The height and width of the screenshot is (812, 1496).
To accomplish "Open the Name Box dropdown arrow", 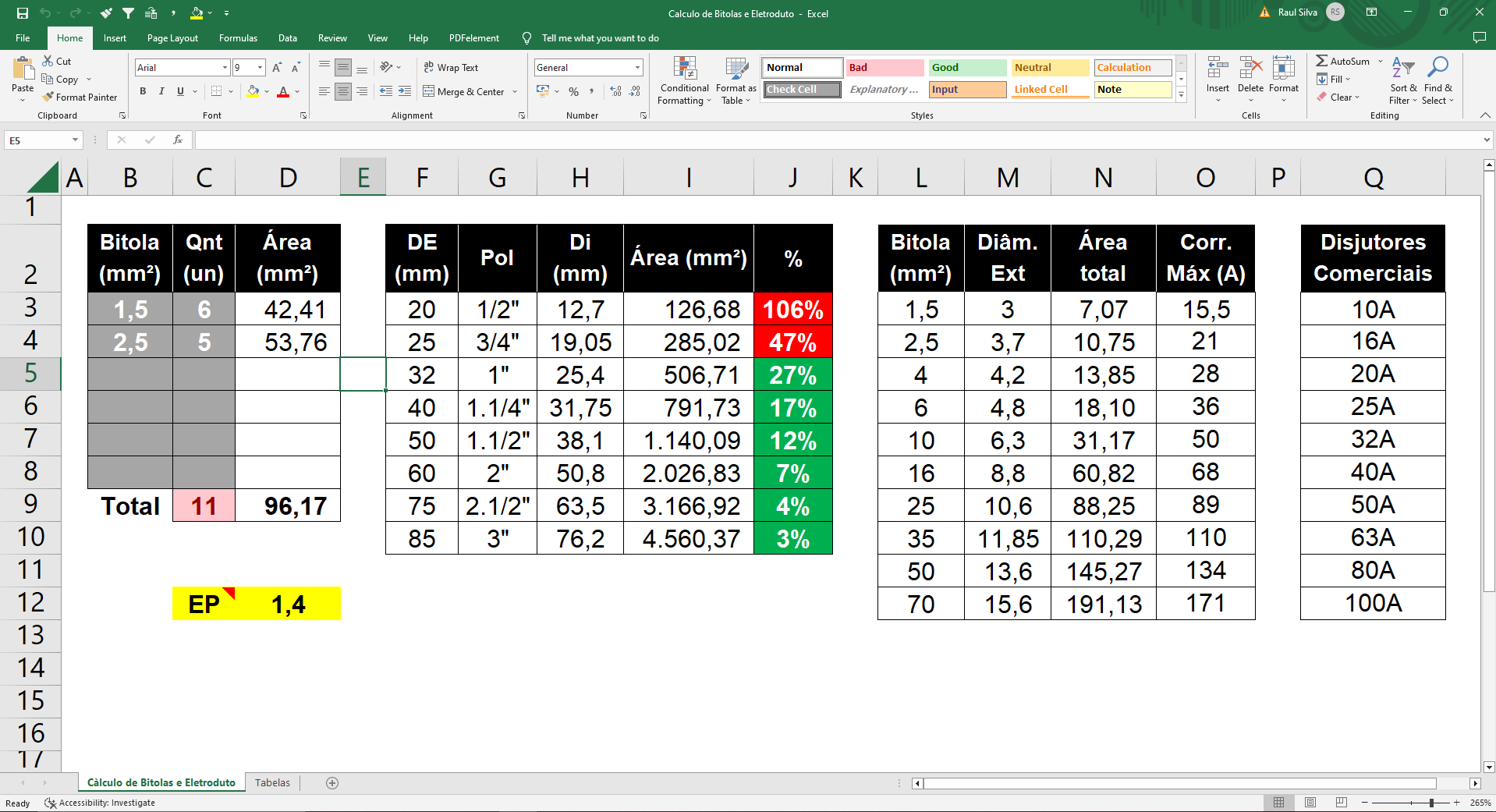I will point(75,140).
